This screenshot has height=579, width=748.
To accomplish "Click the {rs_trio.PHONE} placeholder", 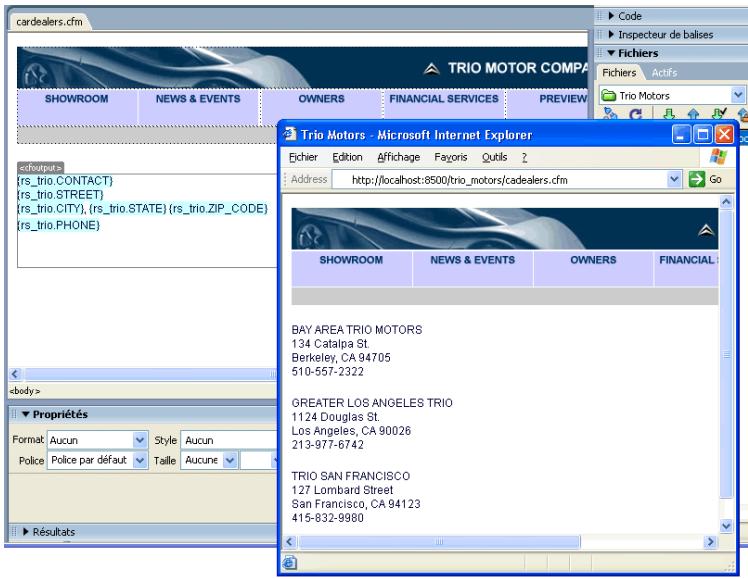I will click(58, 225).
